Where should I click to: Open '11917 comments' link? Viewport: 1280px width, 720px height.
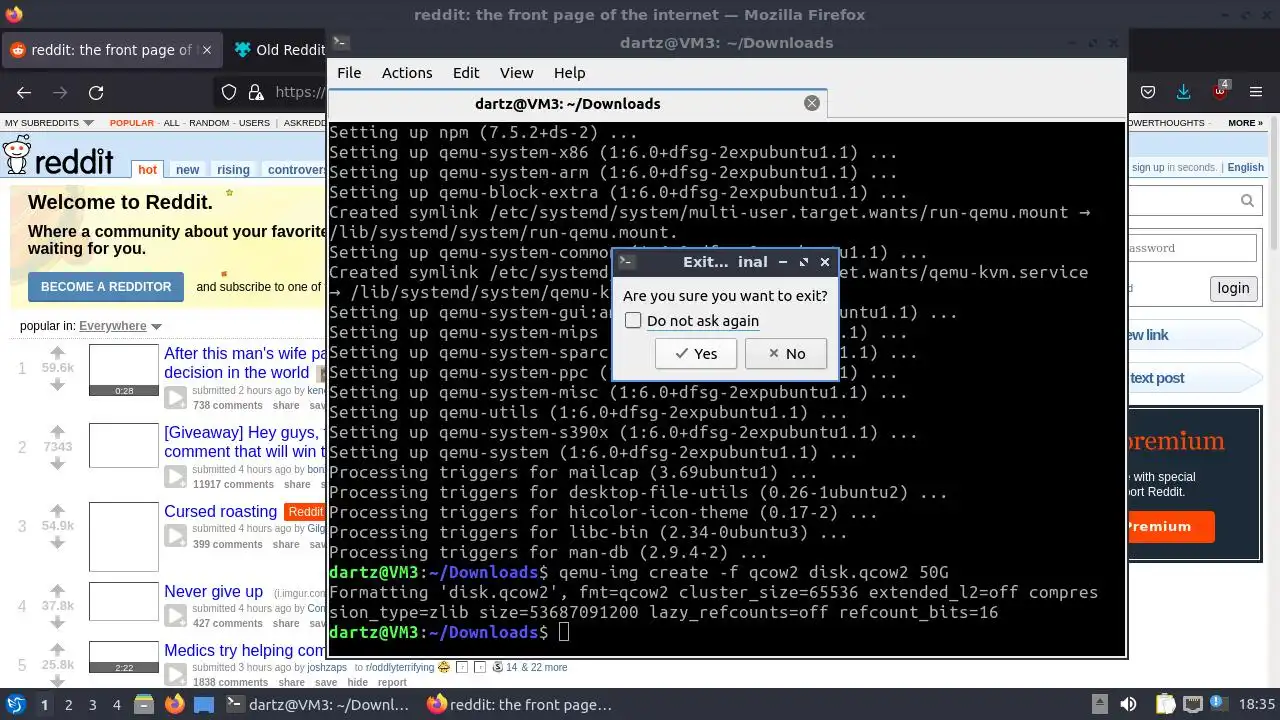click(233, 484)
